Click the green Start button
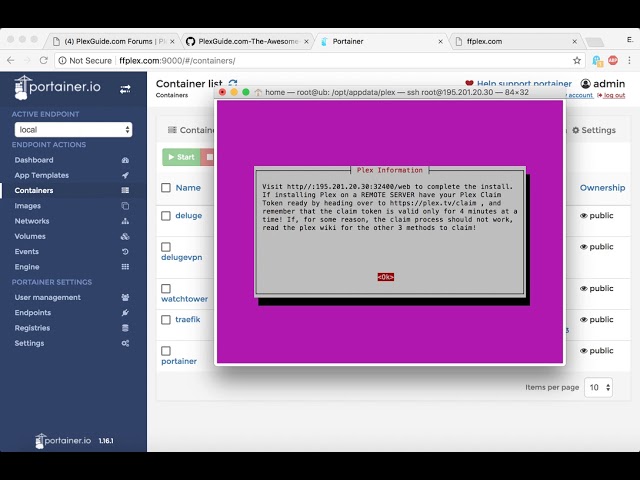 click(x=181, y=157)
